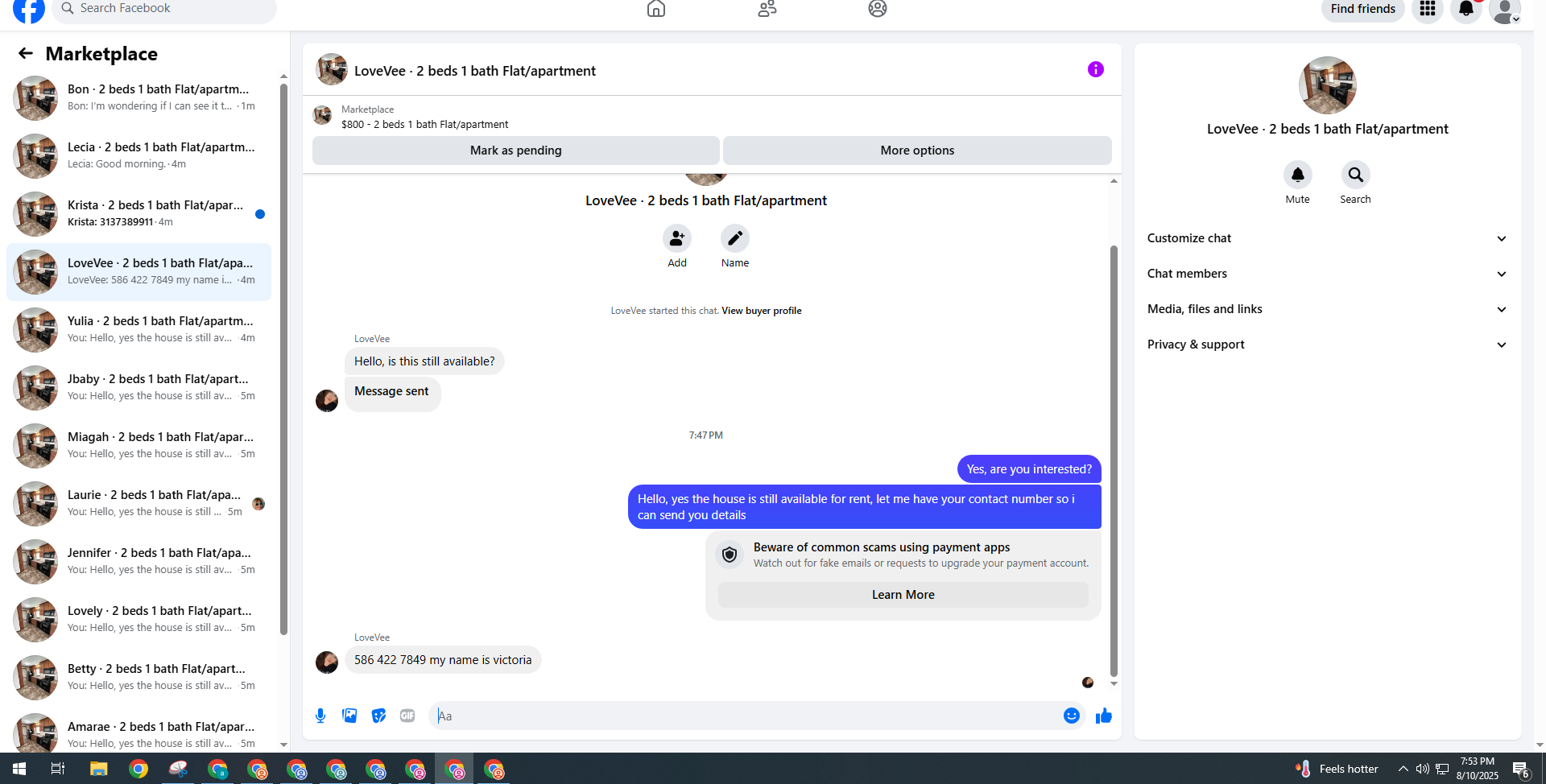
Task: Expand Privacy & support section
Action: click(1327, 345)
